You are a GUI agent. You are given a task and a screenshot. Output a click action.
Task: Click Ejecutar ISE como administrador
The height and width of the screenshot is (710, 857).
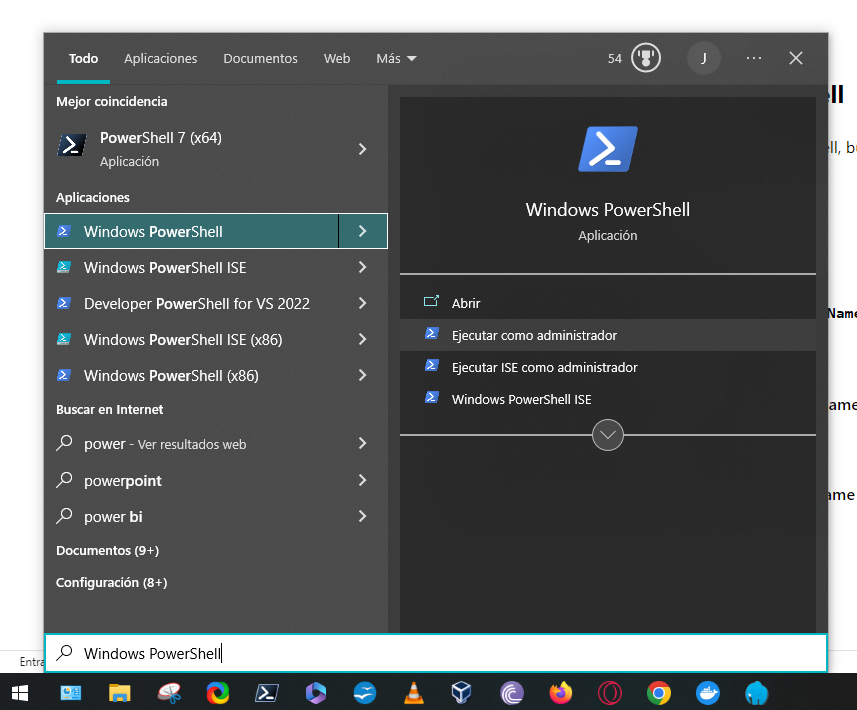pos(608,367)
